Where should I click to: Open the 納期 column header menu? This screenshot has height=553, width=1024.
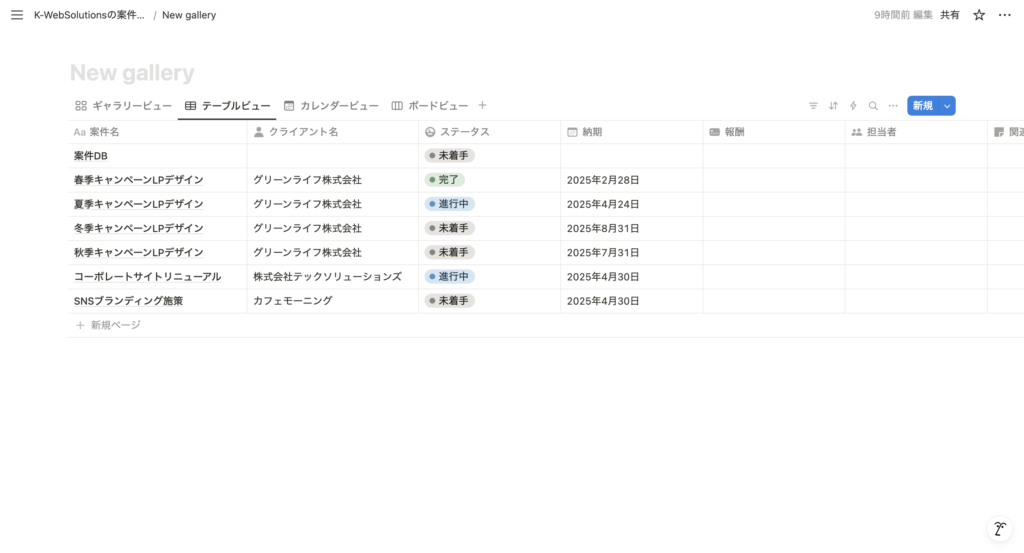[592, 132]
